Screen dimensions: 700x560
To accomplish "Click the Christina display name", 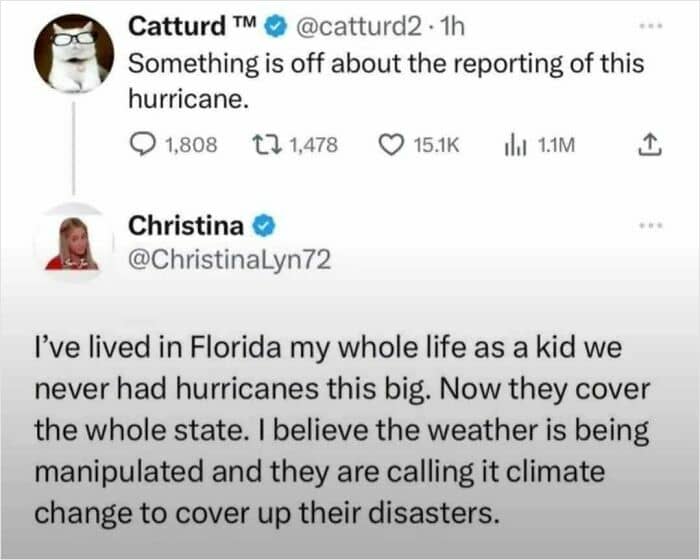I will tap(186, 226).
